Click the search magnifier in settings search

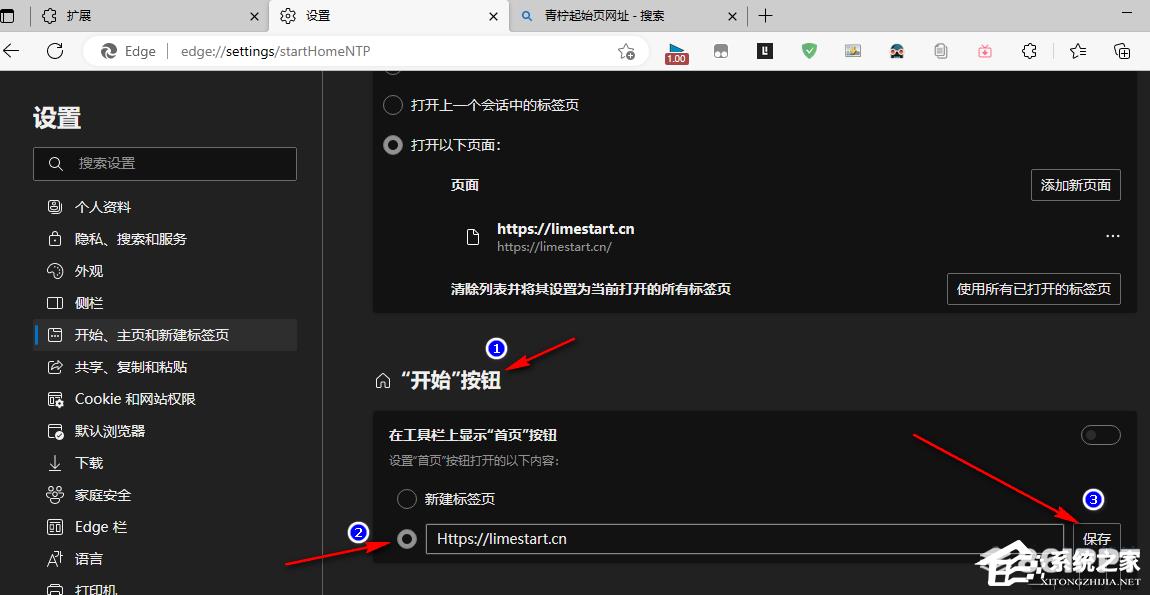coord(55,164)
